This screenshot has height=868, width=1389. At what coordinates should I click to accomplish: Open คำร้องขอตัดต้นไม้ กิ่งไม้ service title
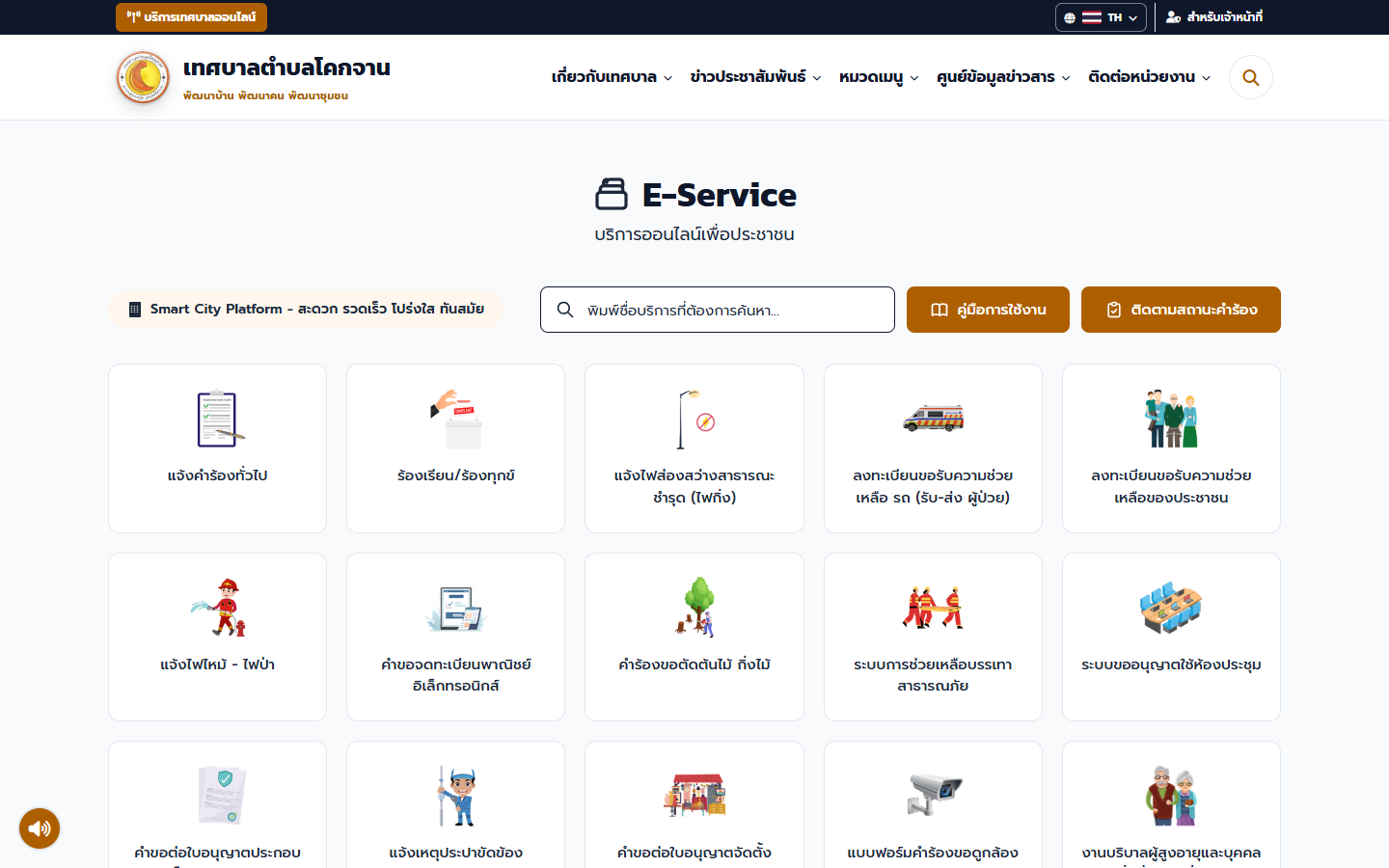point(694,665)
